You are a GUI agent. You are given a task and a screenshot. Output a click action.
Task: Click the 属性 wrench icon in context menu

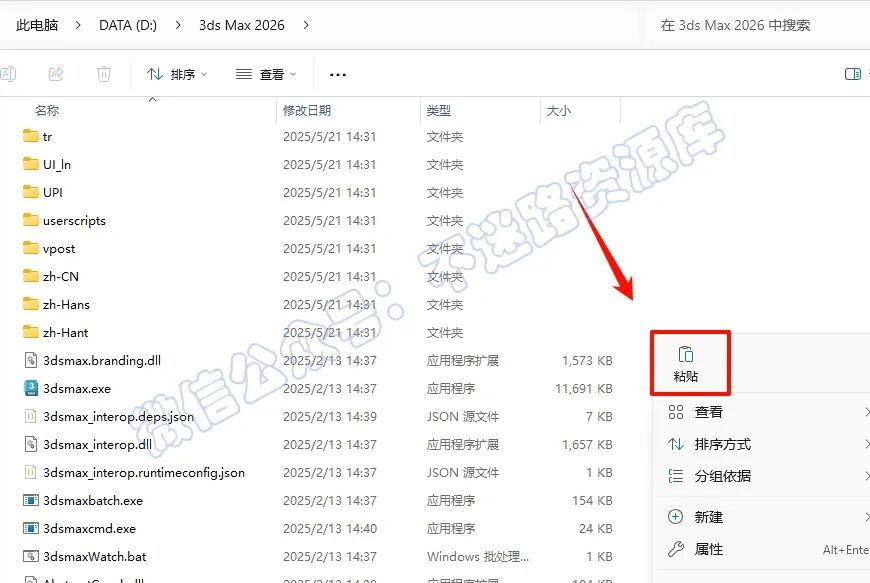pyautogui.click(x=676, y=549)
